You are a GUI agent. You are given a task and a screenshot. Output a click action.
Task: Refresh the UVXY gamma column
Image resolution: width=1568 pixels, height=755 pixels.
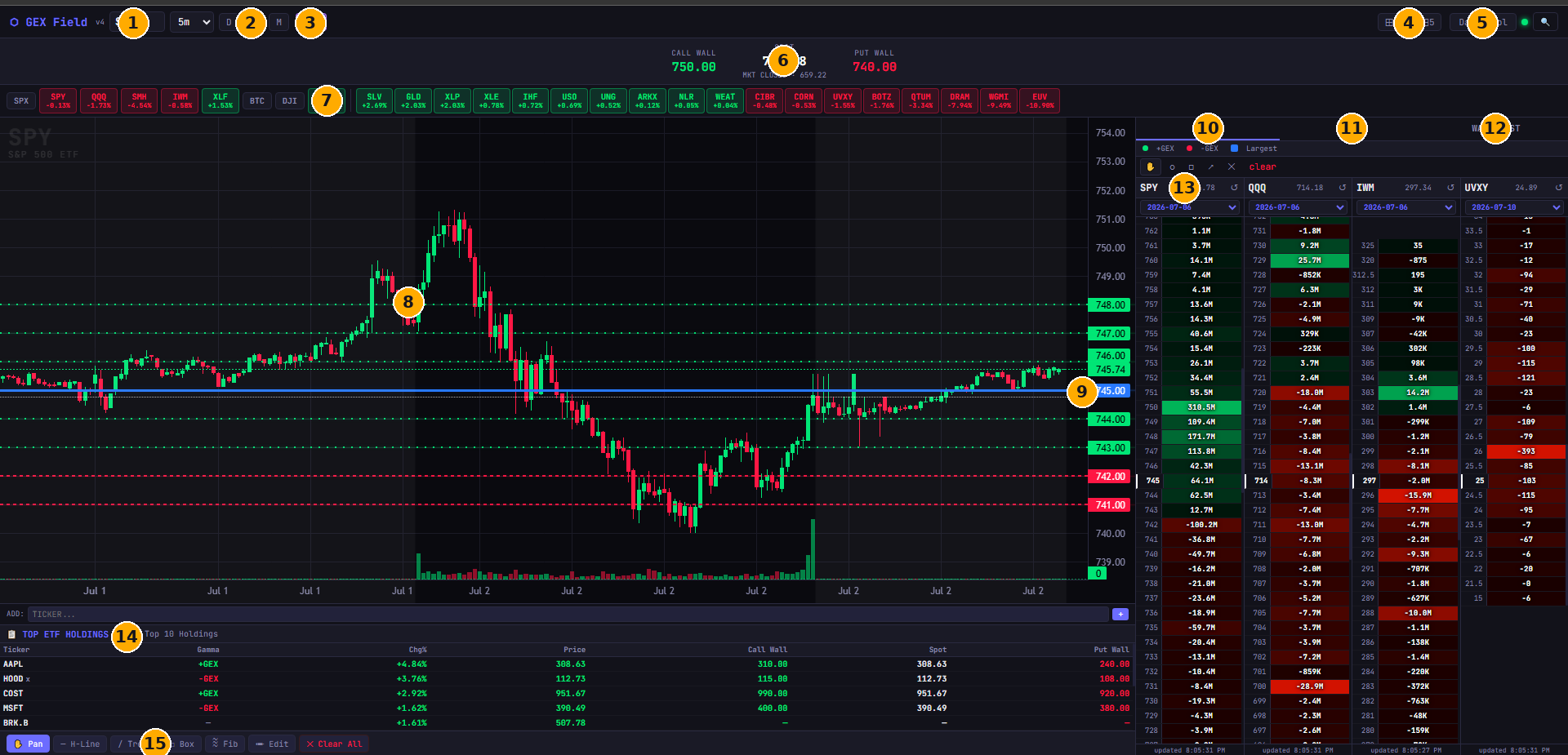click(1558, 188)
